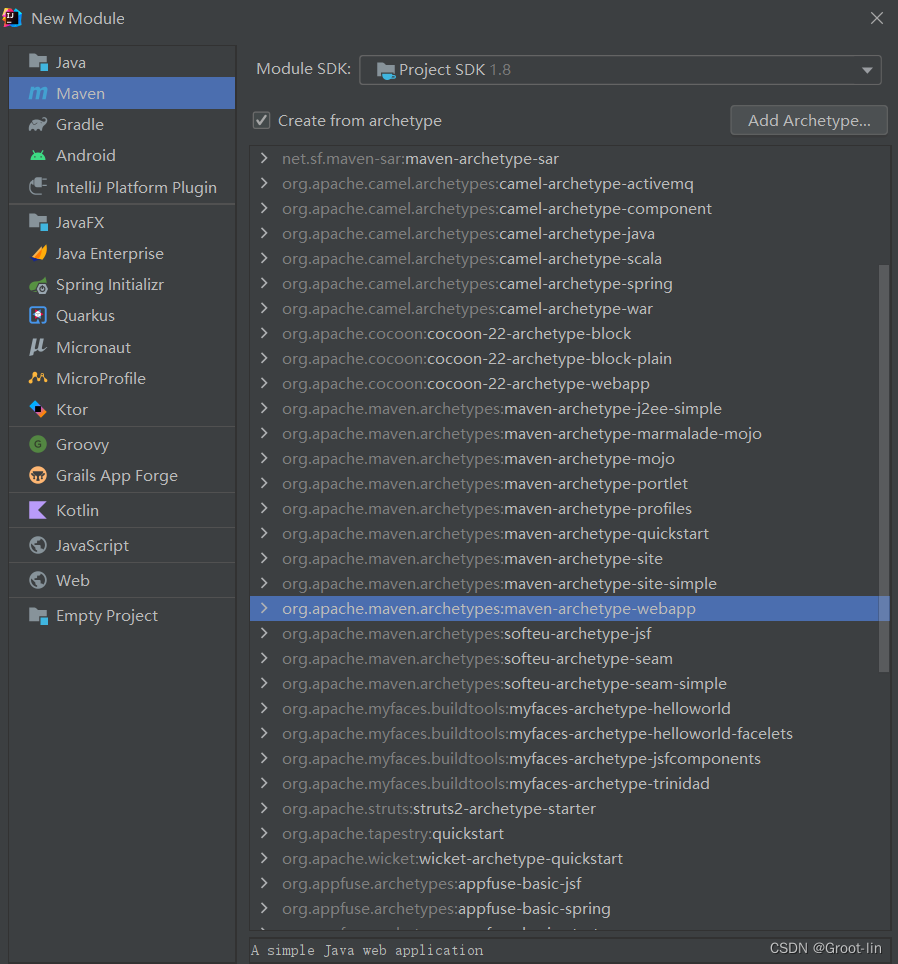Expand maven-archetype-mojo node
Screen dimensions: 898x964
(264, 459)
